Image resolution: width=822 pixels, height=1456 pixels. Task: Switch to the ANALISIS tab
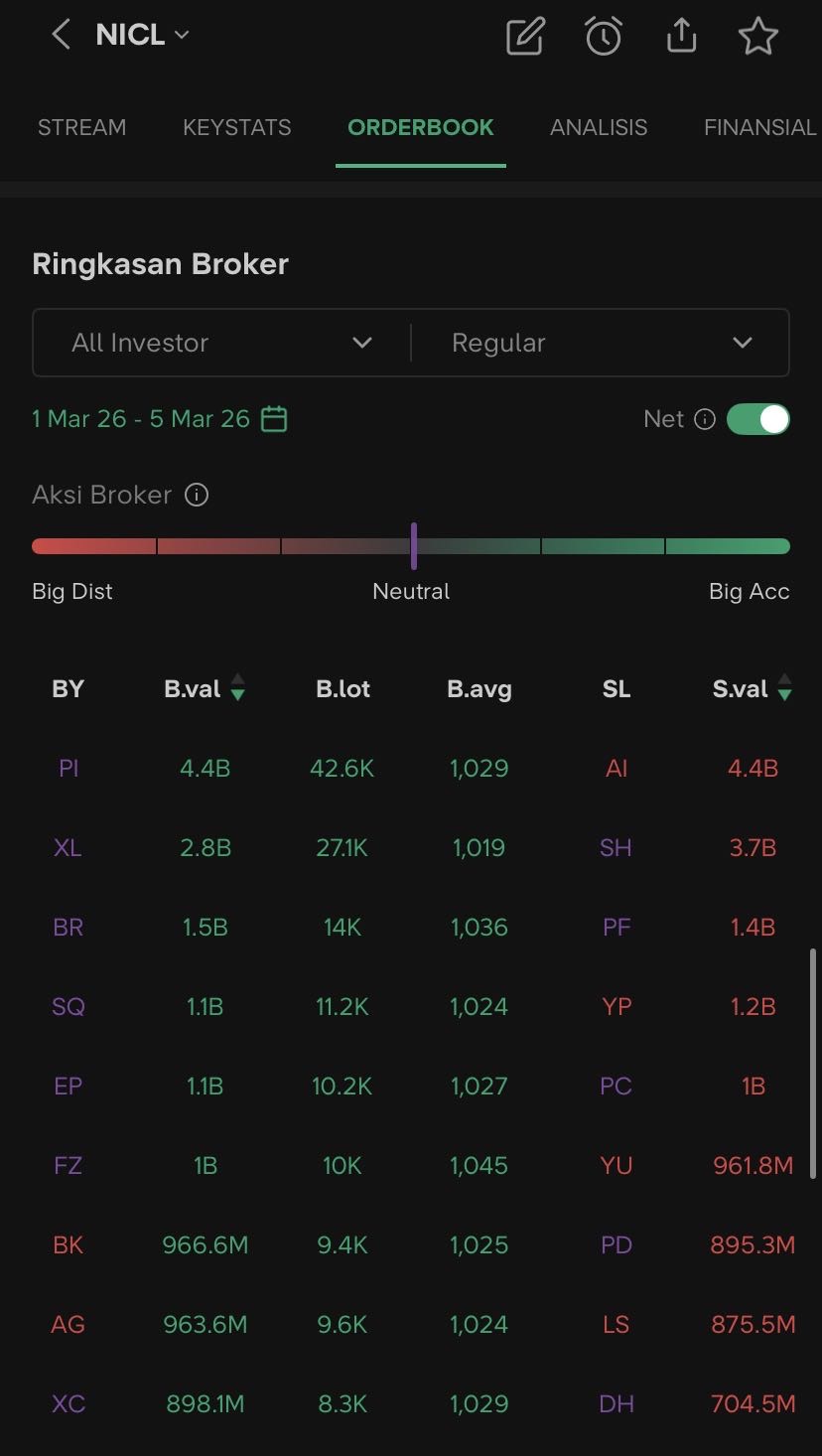[599, 127]
